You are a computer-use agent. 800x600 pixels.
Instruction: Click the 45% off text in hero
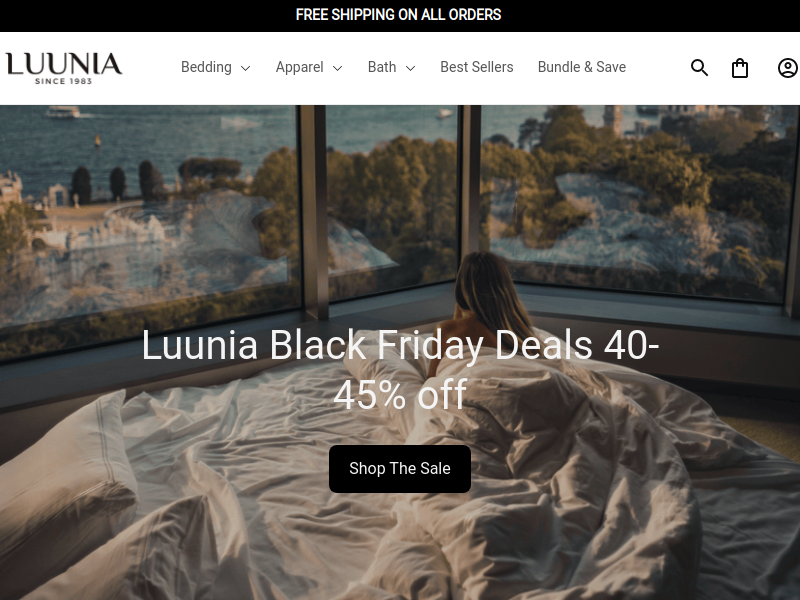click(x=400, y=394)
